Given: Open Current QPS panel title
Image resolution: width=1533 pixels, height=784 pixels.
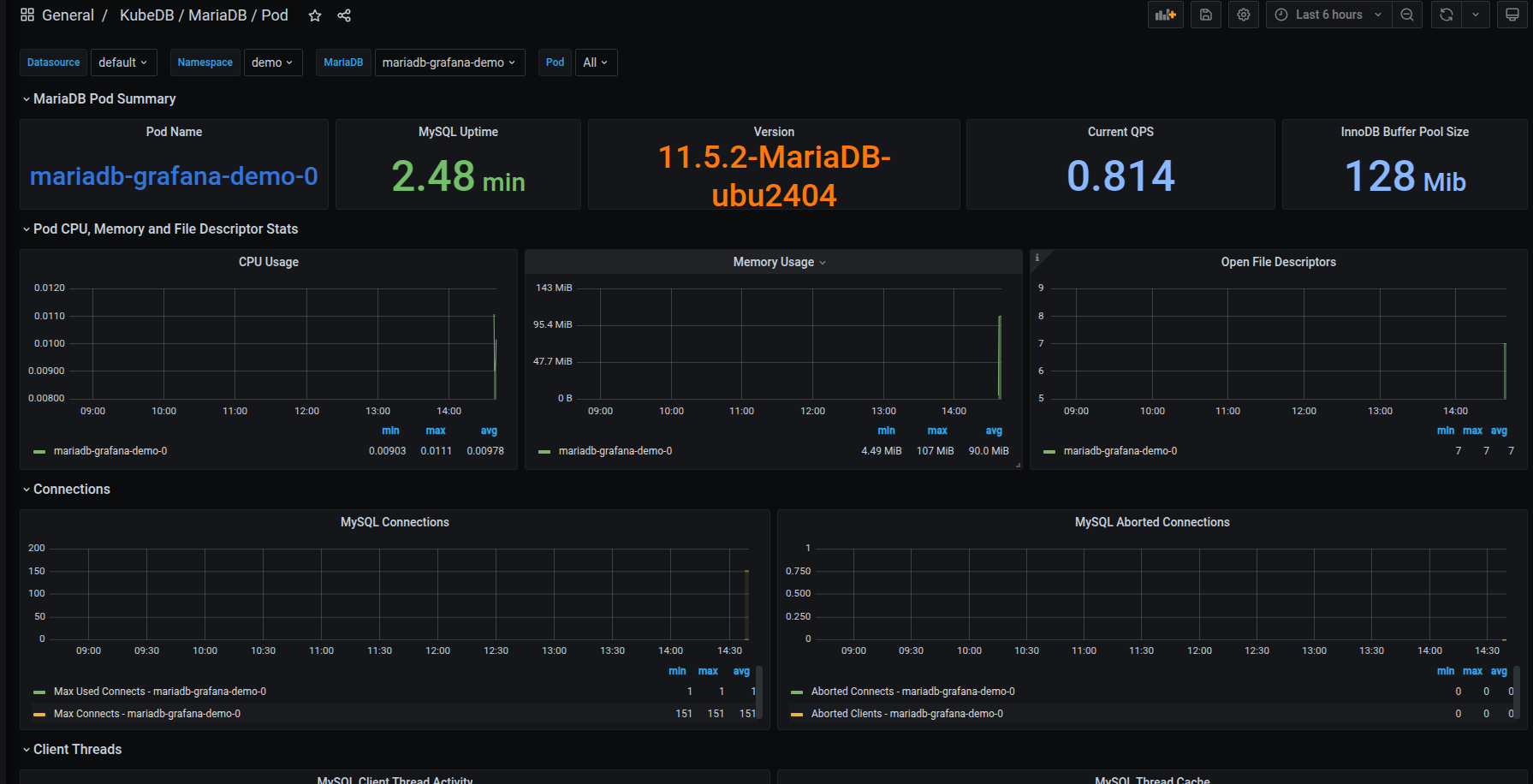Looking at the screenshot, I should click(x=1120, y=132).
